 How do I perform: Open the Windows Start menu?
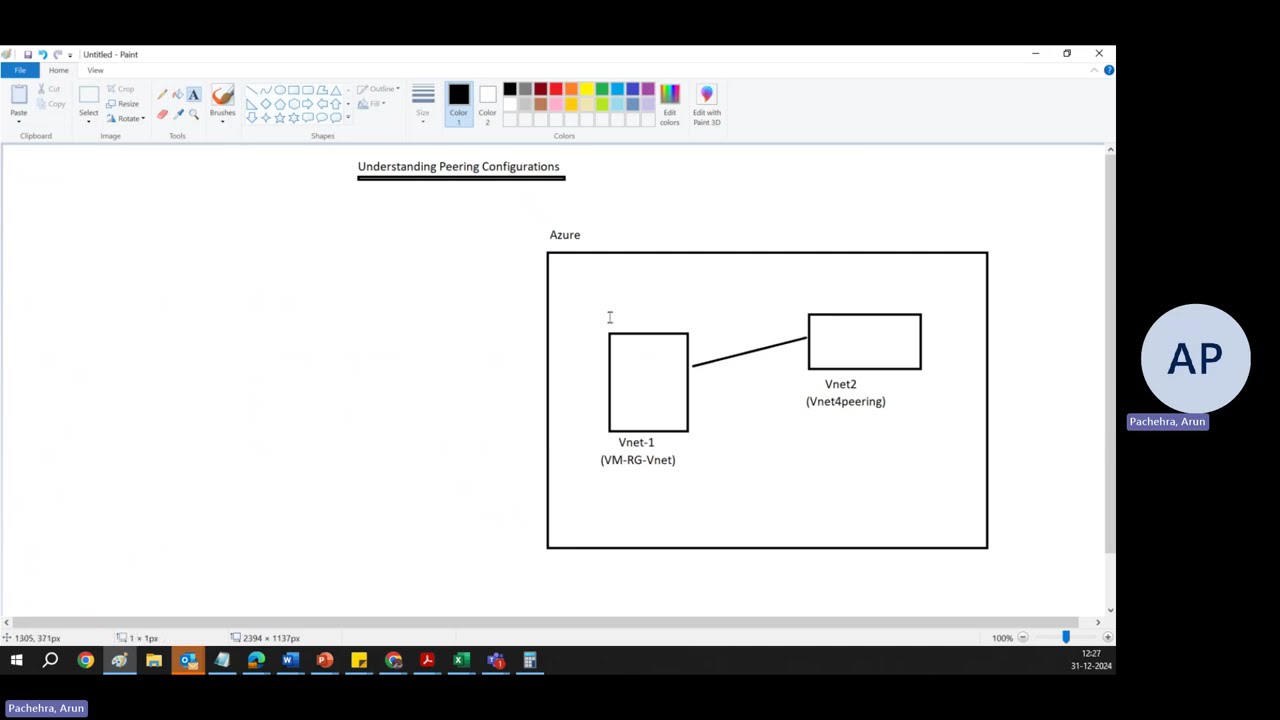16,660
